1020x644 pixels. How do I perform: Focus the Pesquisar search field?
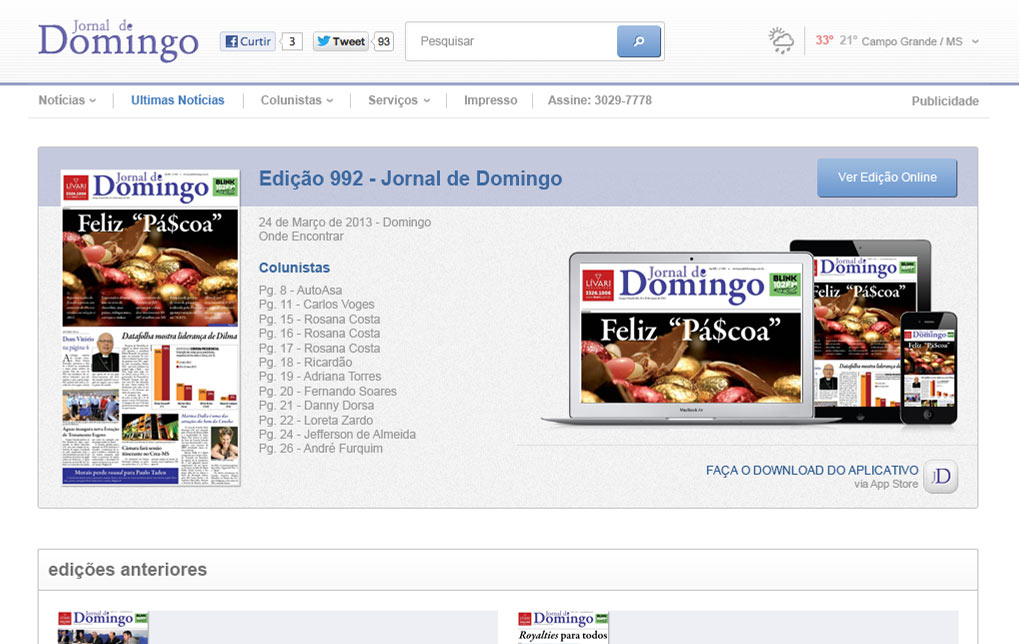[511, 41]
